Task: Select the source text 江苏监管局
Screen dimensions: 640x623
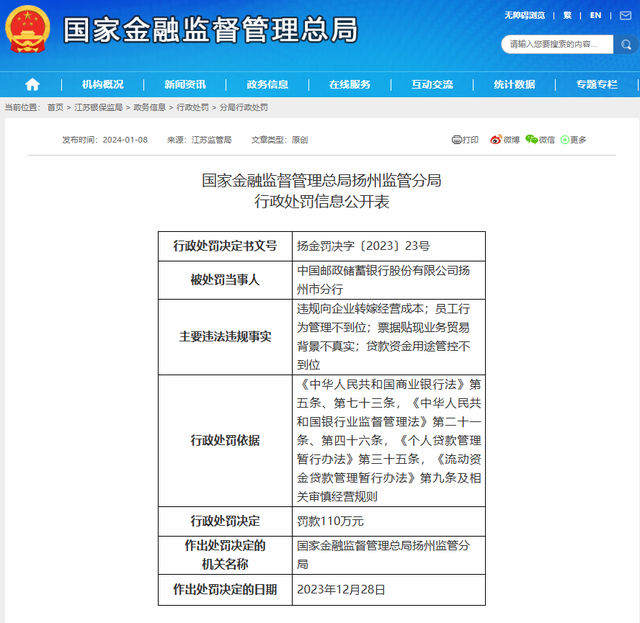Action: click(211, 140)
